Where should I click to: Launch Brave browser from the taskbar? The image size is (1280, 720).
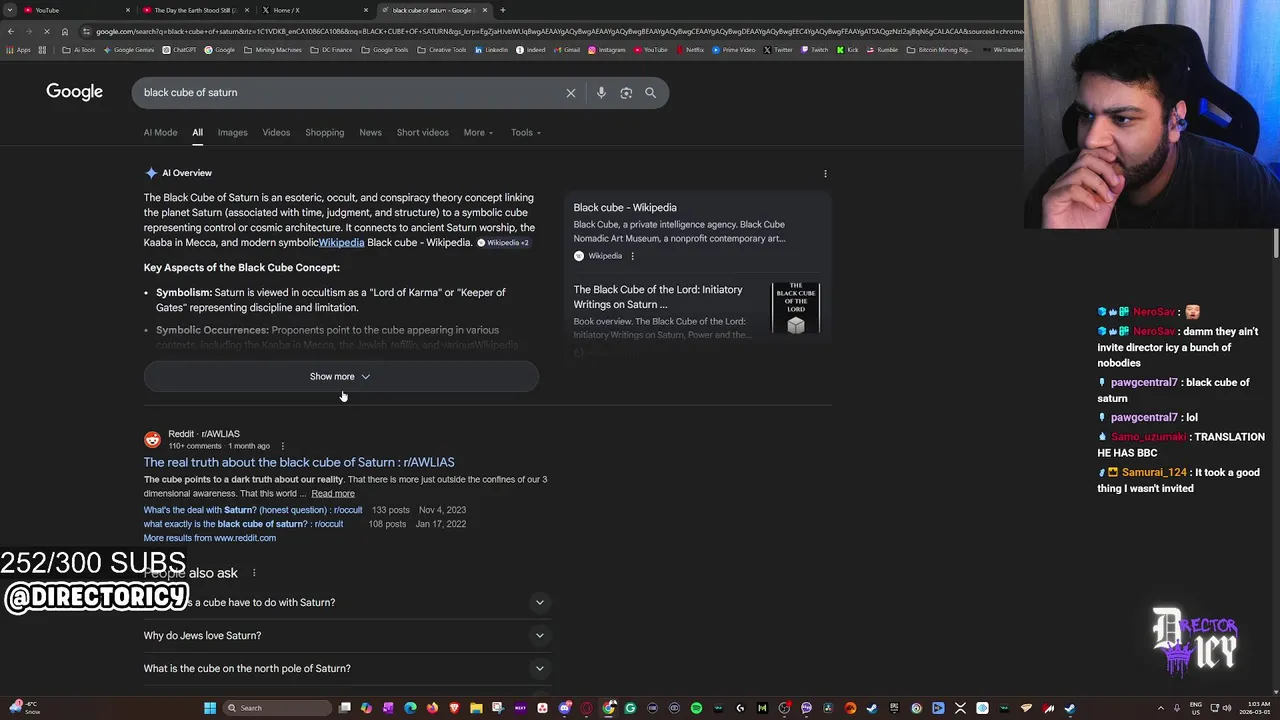pyautogui.click(x=454, y=708)
